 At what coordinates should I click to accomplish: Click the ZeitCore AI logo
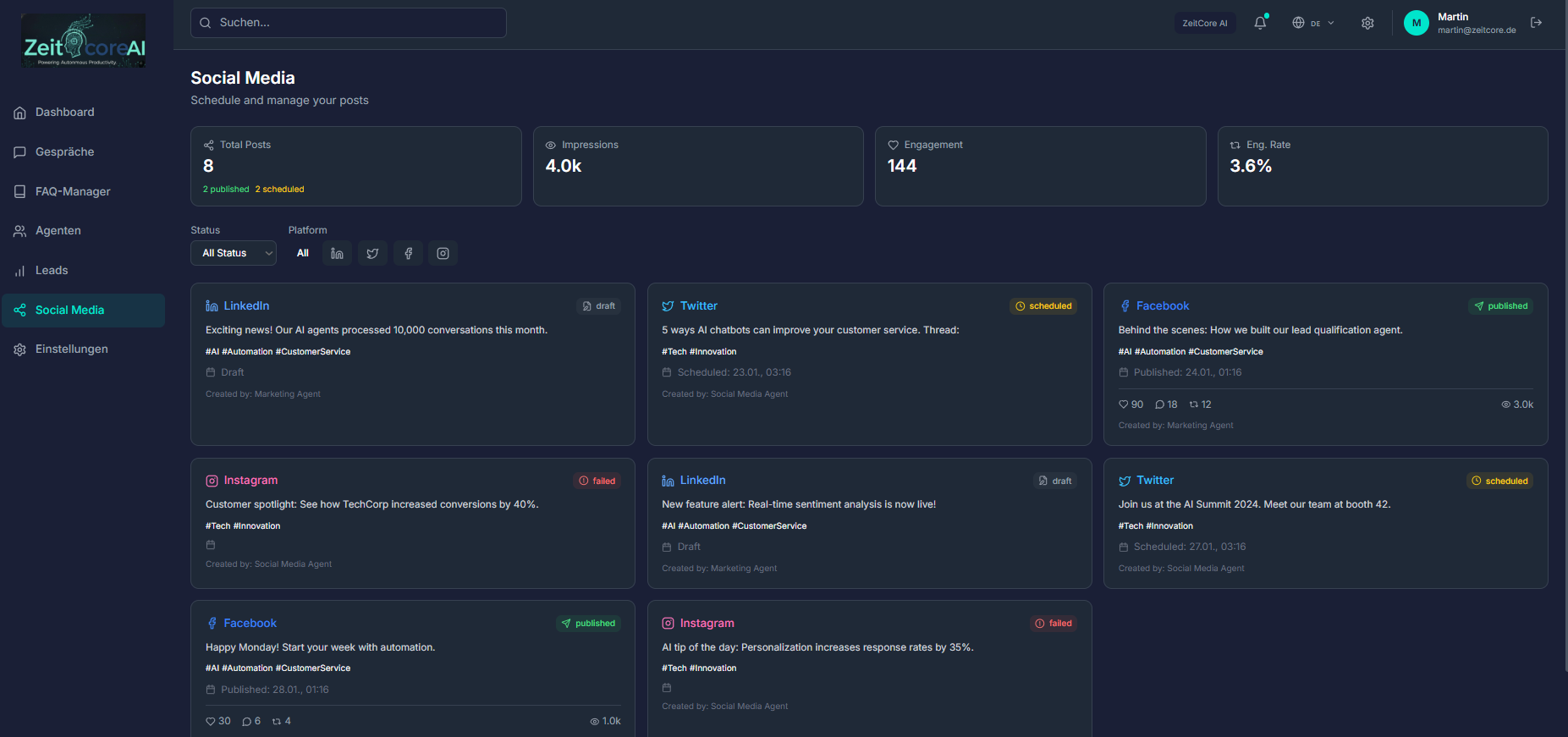[83, 41]
